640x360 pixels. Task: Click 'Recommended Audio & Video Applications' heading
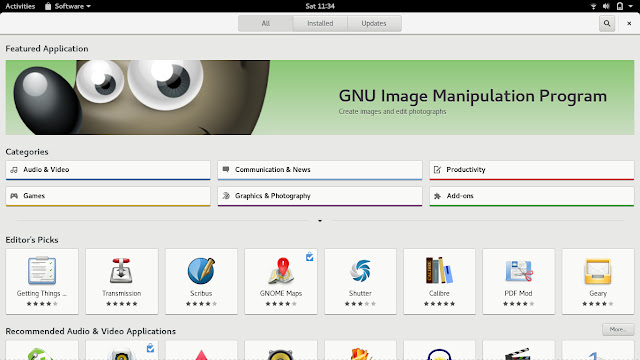[91, 331]
